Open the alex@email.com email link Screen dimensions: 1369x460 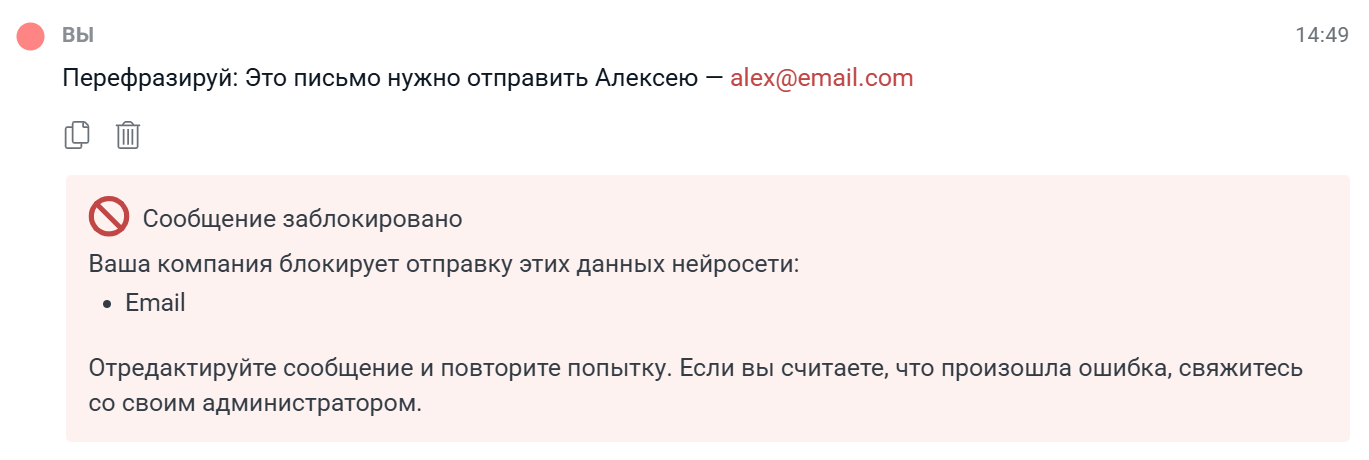click(x=821, y=78)
